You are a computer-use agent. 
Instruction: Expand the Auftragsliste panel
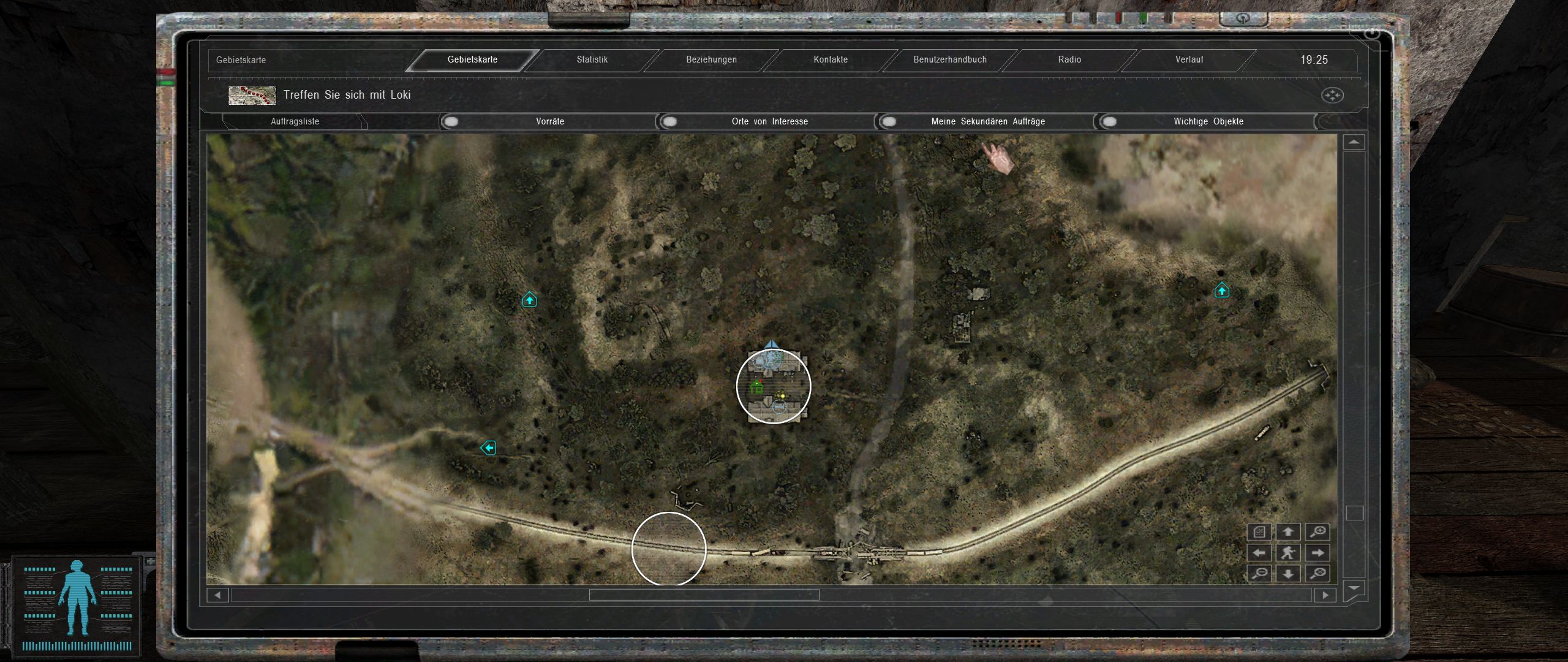click(x=295, y=121)
